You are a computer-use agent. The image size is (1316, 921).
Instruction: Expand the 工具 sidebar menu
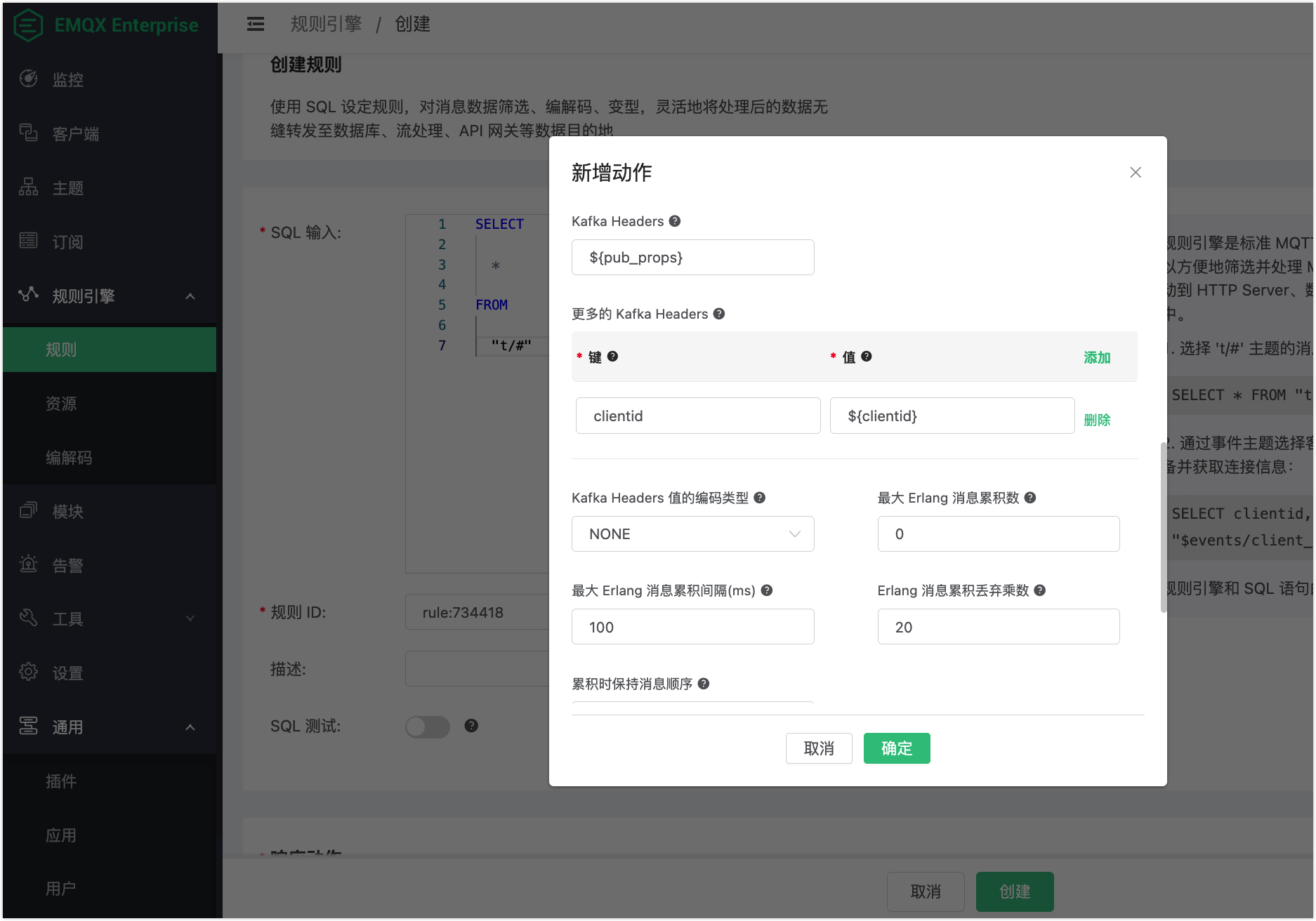tap(190, 618)
